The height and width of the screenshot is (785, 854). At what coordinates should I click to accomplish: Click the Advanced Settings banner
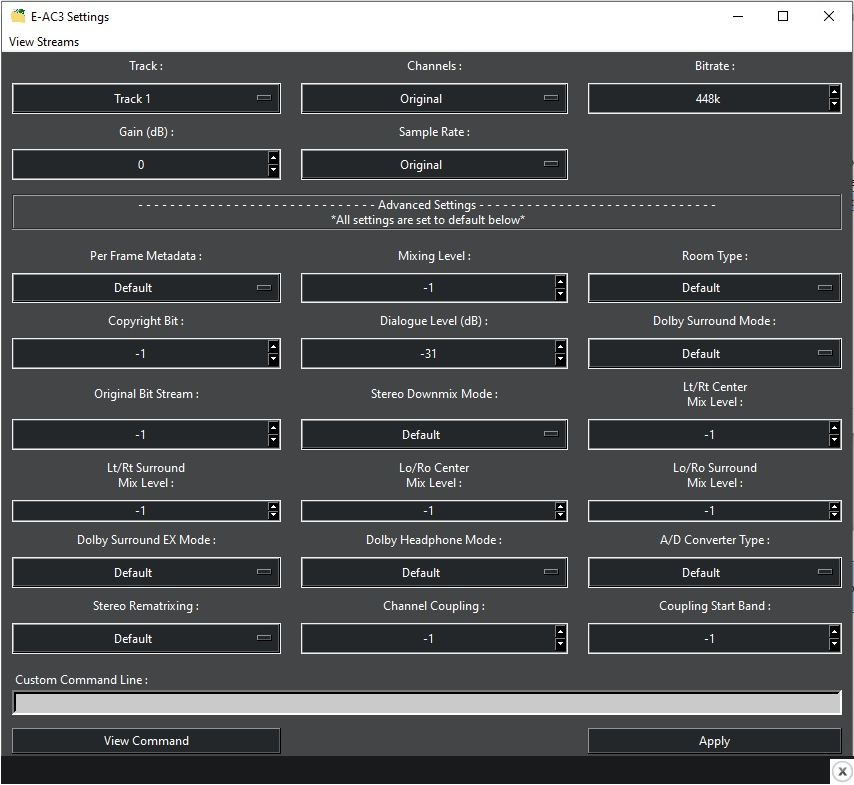(427, 212)
